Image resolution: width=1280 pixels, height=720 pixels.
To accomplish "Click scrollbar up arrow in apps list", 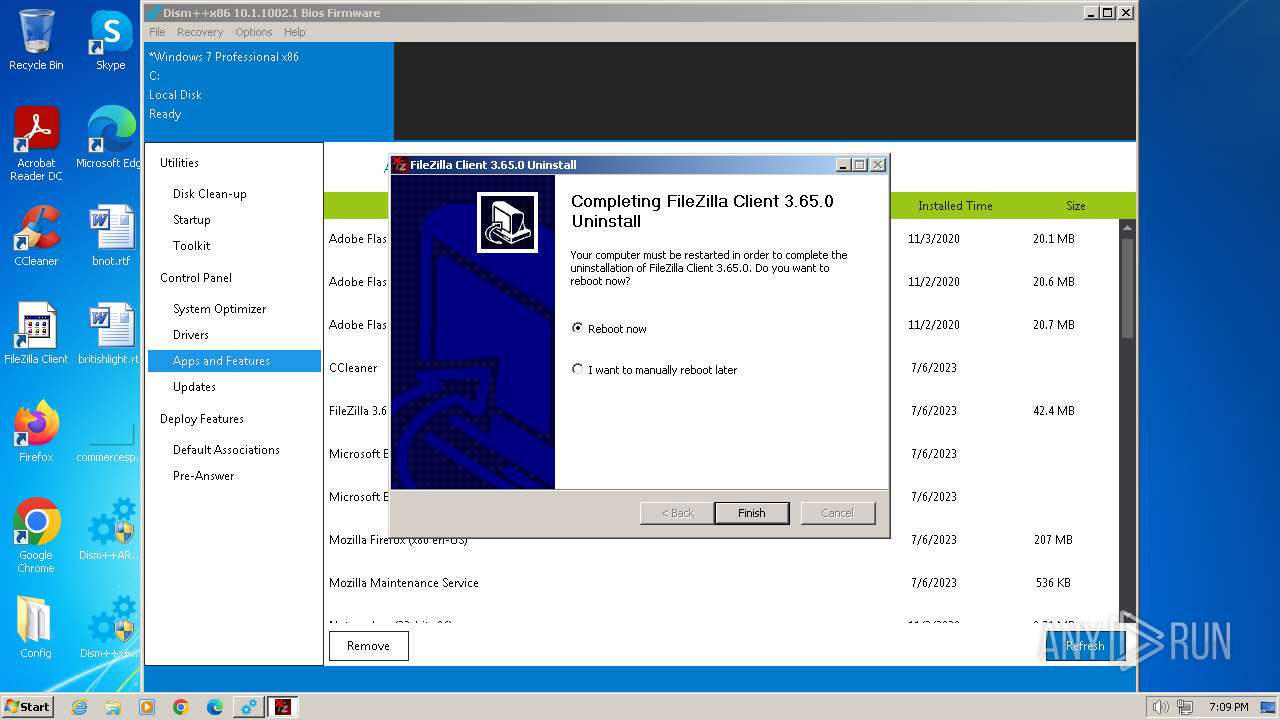I will 1127,227.
